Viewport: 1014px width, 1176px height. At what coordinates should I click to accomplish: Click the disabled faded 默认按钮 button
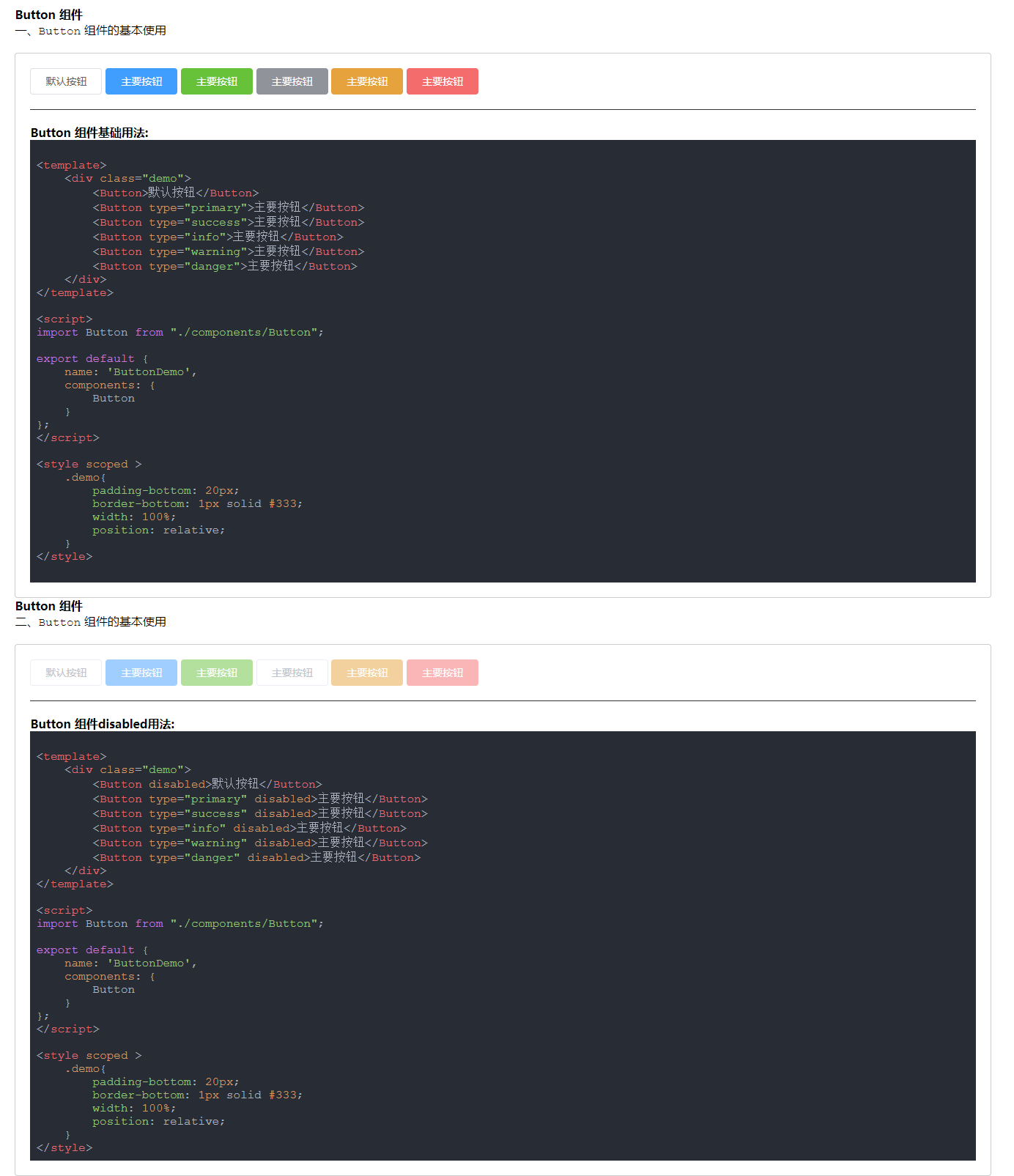click(x=66, y=673)
